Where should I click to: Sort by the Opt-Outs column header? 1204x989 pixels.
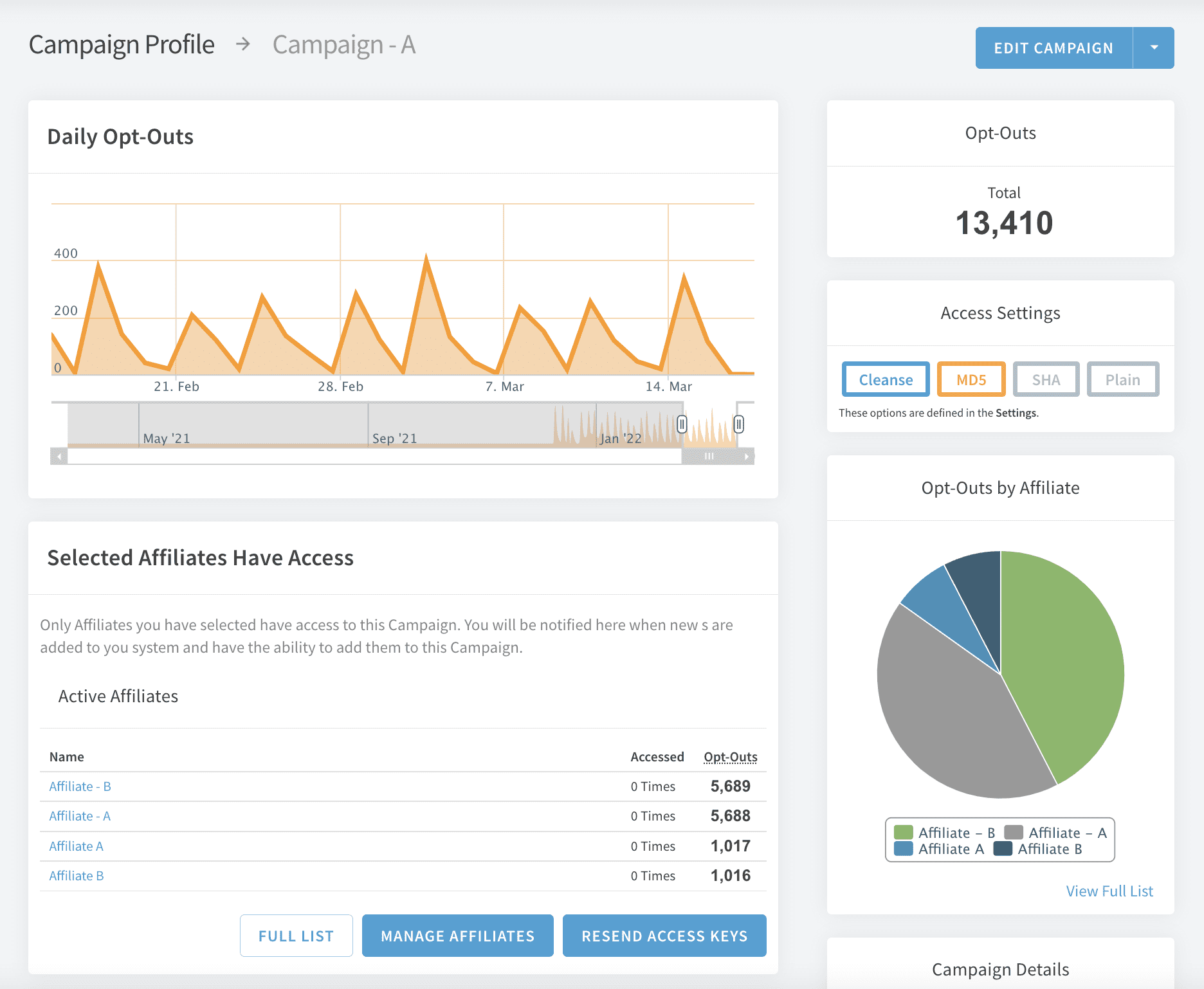click(x=731, y=757)
